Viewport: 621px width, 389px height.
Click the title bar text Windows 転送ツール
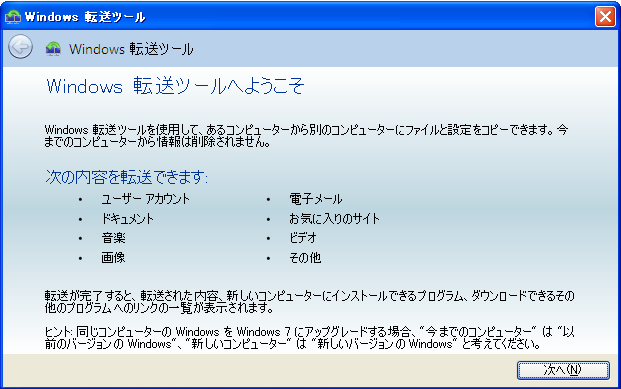pyautogui.click(x=85, y=17)
